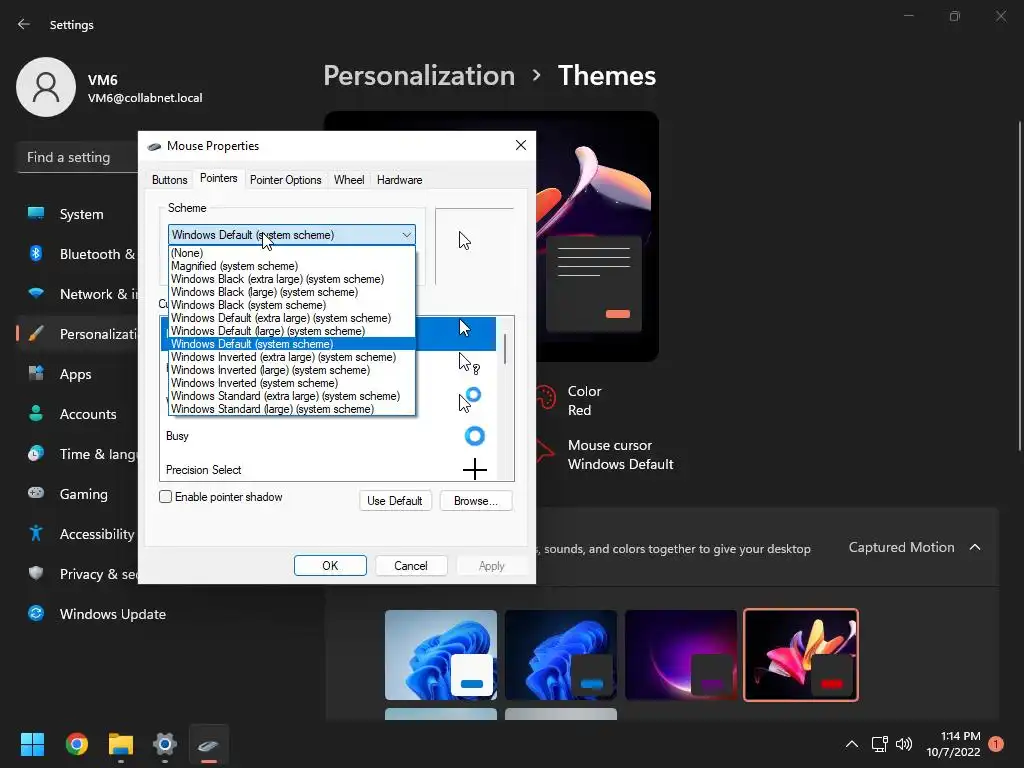Click the Browse... button

[x=475, y=501]
